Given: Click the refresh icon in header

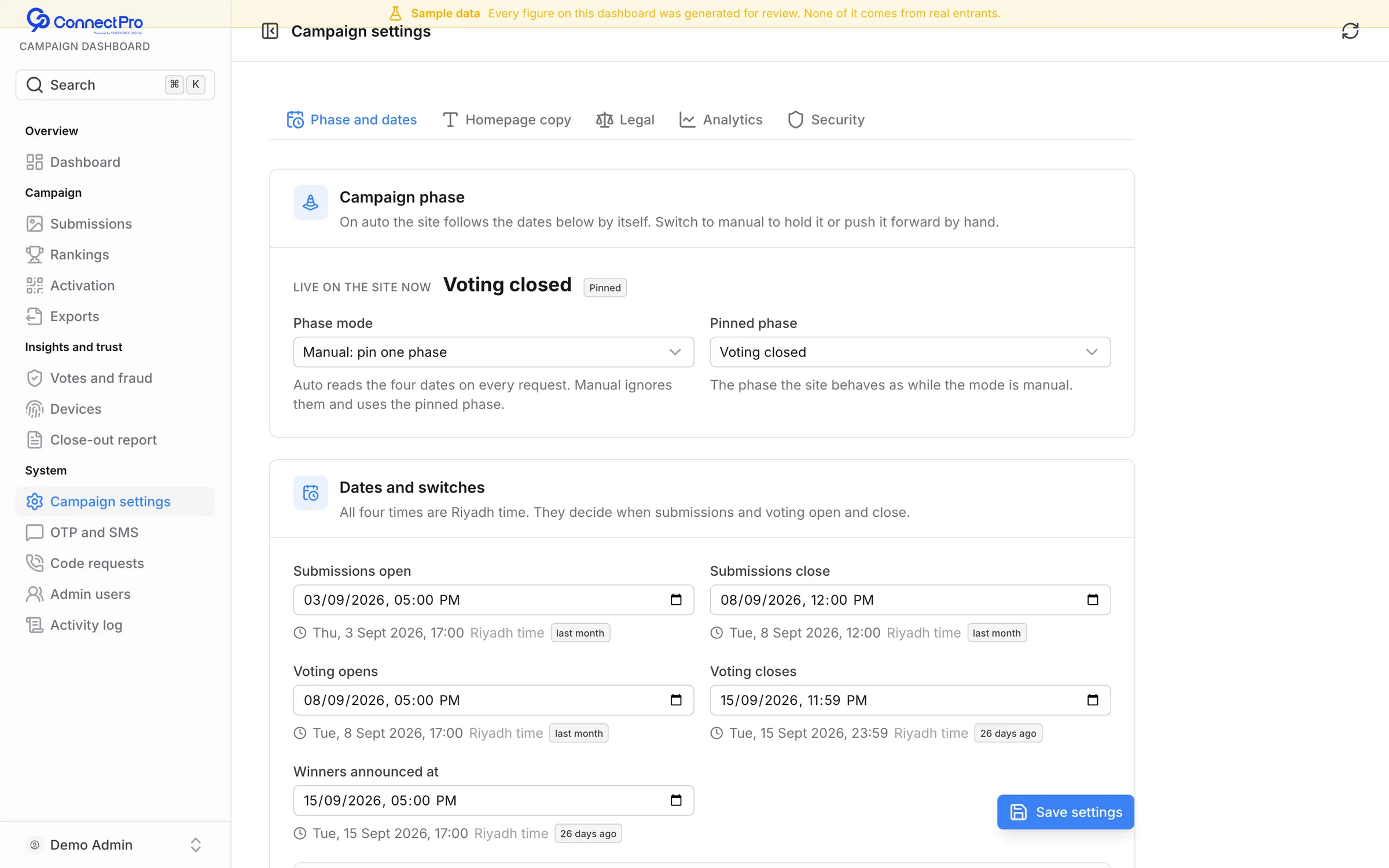Looking at the screenshot, I should 1350,31.
